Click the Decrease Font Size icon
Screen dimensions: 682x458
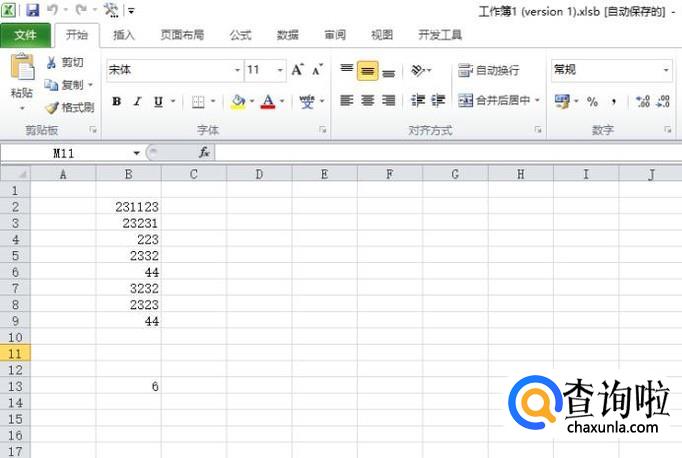tap(318, 70)
